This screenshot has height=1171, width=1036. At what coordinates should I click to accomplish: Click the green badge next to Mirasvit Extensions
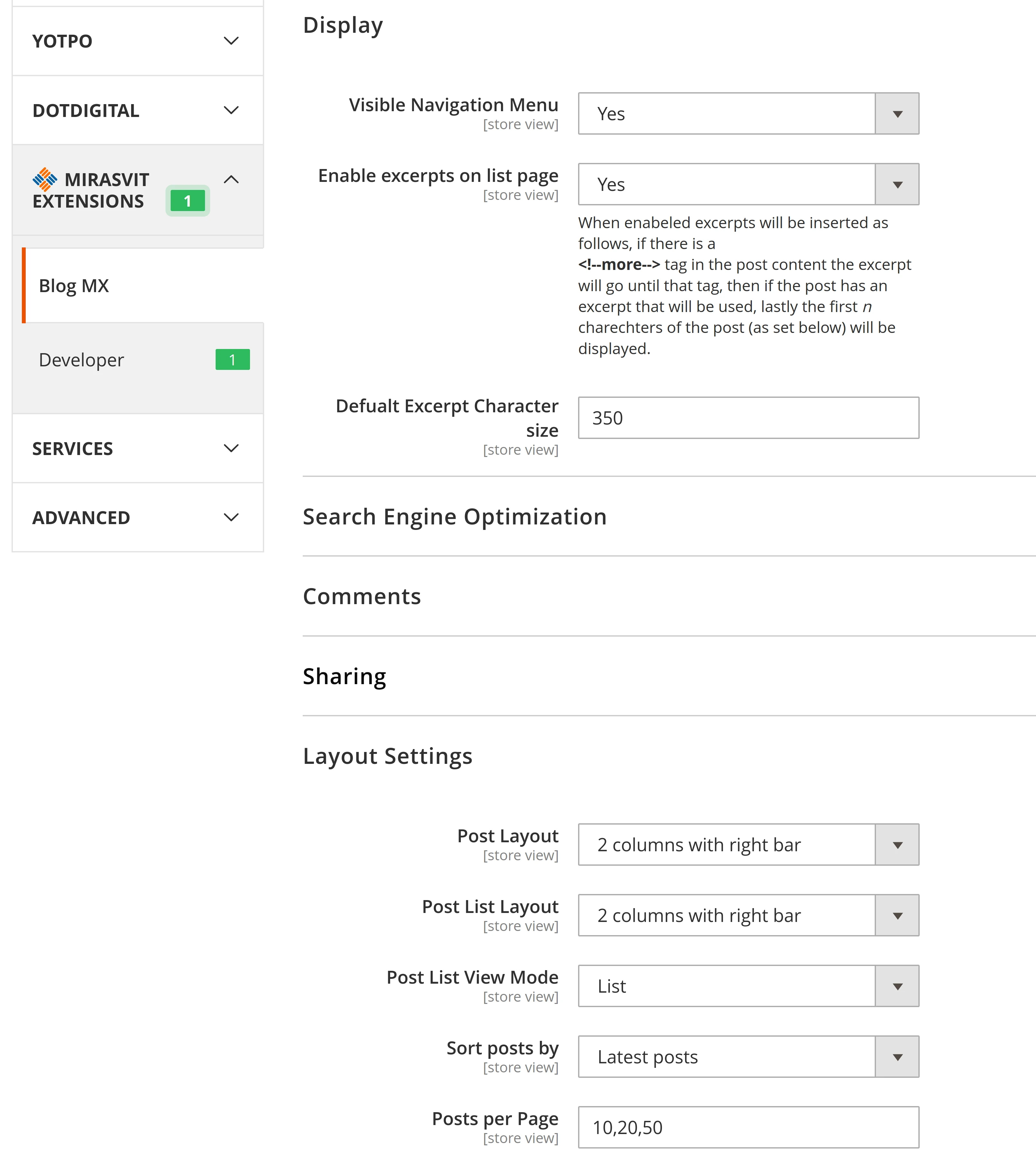(x=187, y=201)
